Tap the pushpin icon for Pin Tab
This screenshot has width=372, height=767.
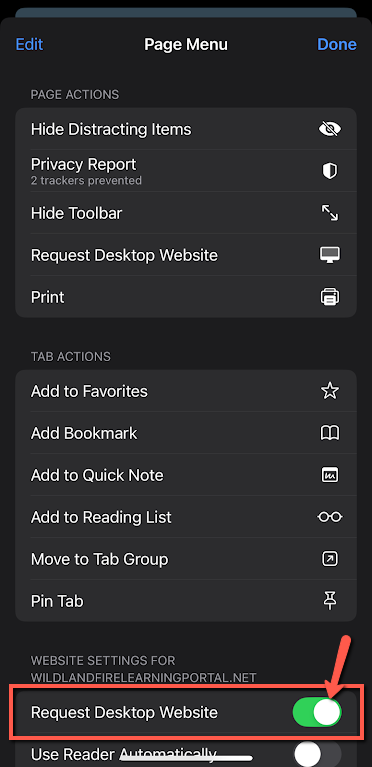coord(330,601)
